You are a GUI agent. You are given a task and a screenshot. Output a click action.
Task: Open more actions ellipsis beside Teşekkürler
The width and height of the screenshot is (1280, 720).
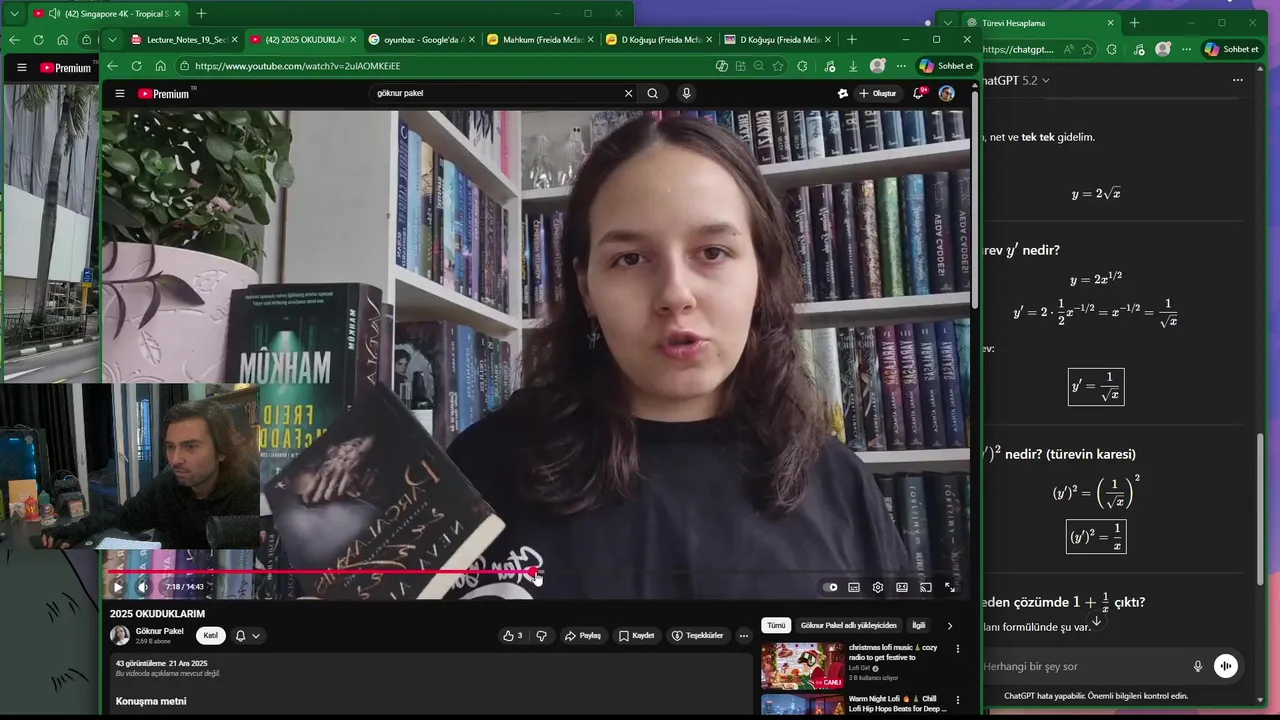(743, 635)
